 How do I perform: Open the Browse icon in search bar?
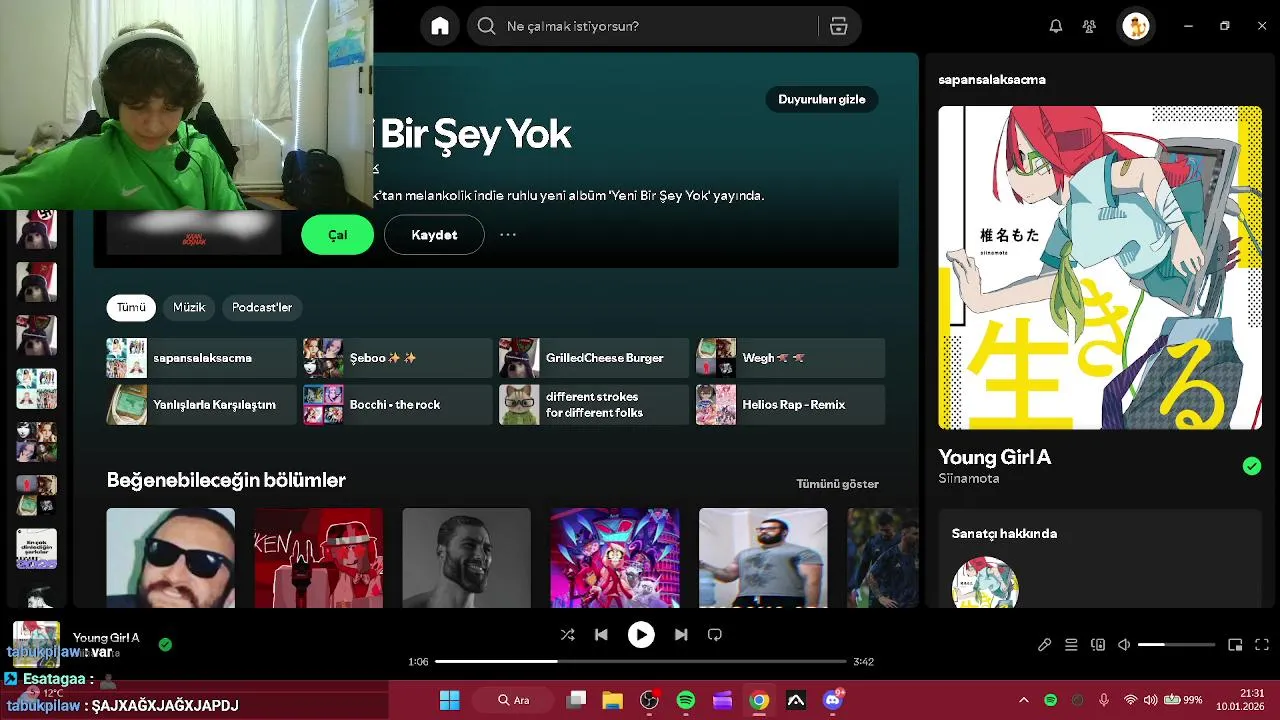[x=838, y=26]
